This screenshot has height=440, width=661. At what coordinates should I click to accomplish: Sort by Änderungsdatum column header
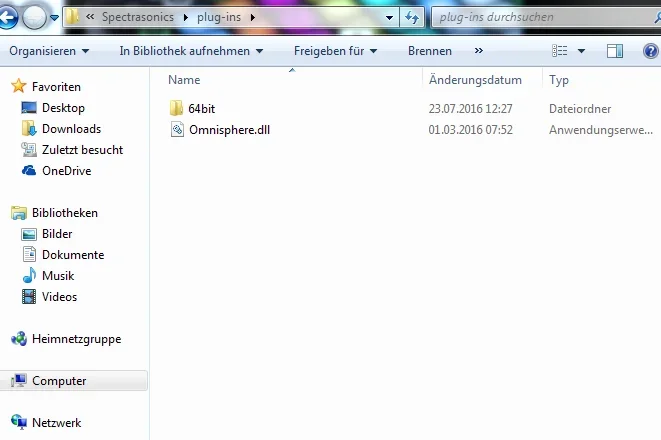(x=475, y=80)
